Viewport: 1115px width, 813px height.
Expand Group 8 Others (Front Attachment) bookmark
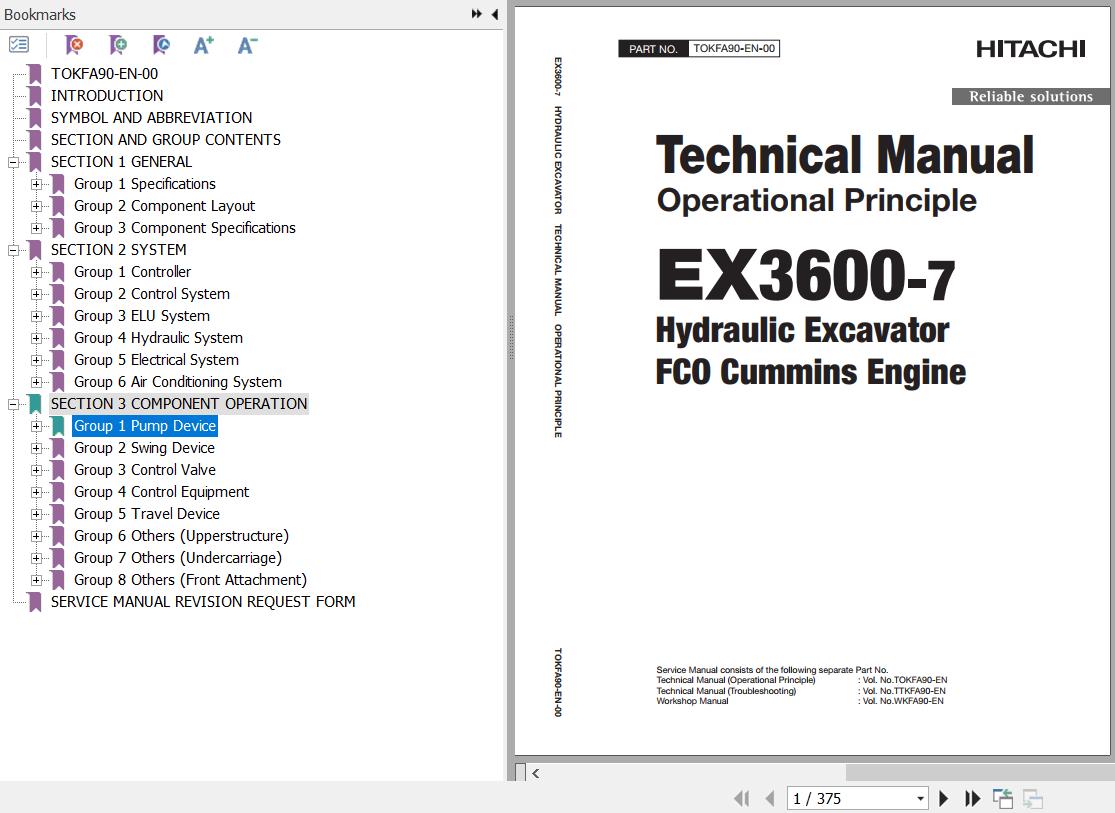click(x=36, y=580)
